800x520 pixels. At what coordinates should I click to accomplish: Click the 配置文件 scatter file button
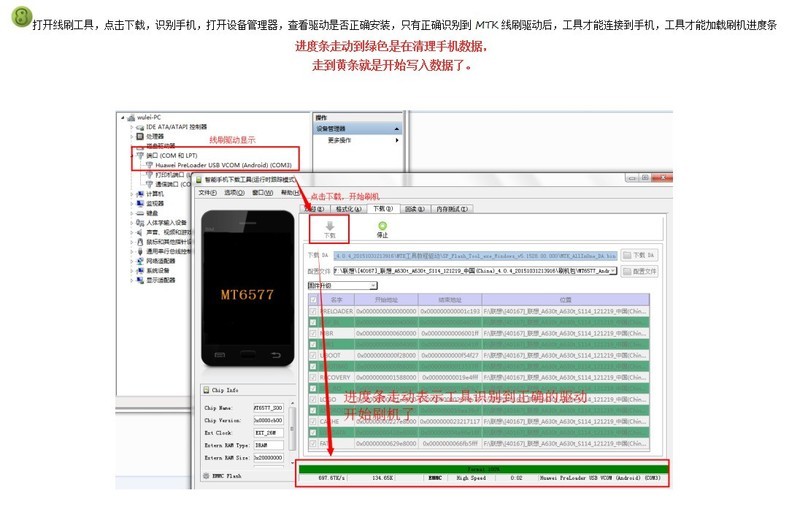[x=639, y=271]
